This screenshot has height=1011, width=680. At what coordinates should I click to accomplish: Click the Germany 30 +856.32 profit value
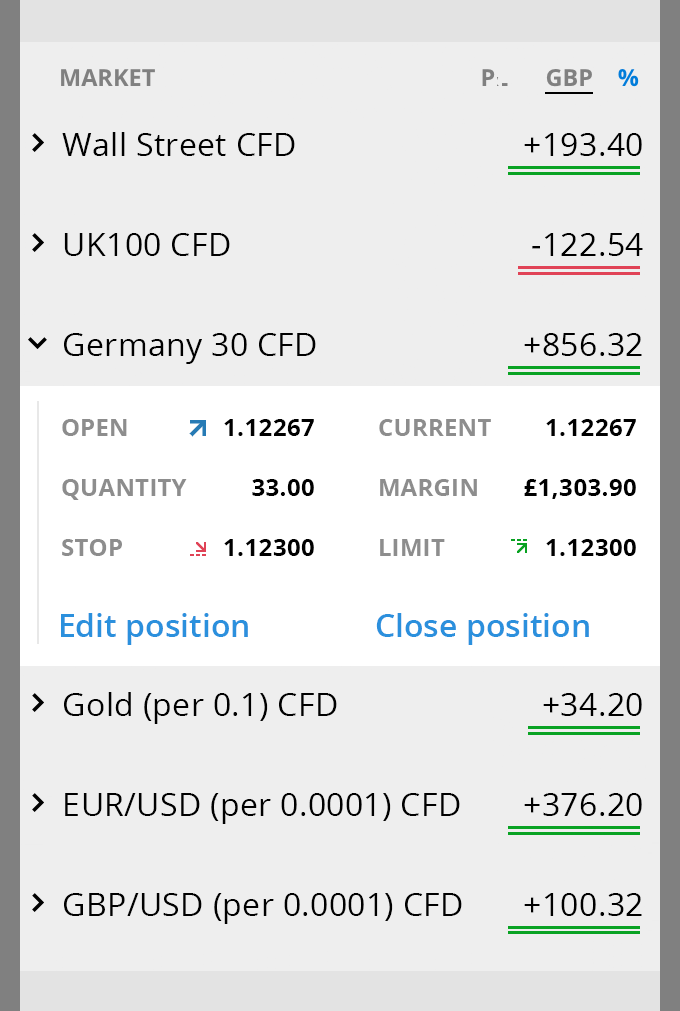582,346
